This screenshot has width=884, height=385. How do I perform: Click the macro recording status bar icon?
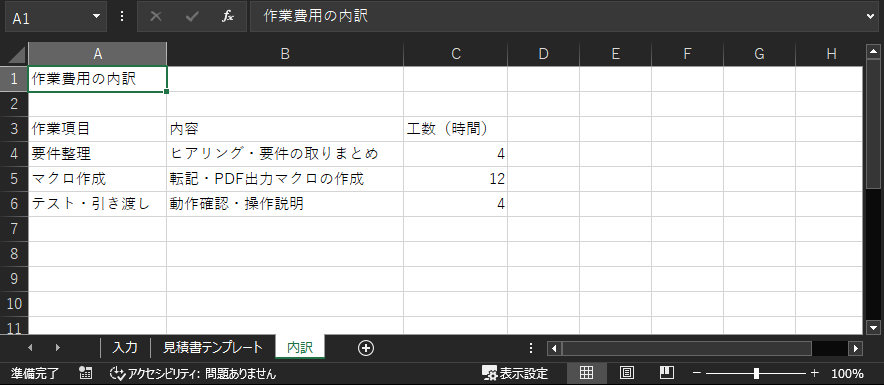86,373
